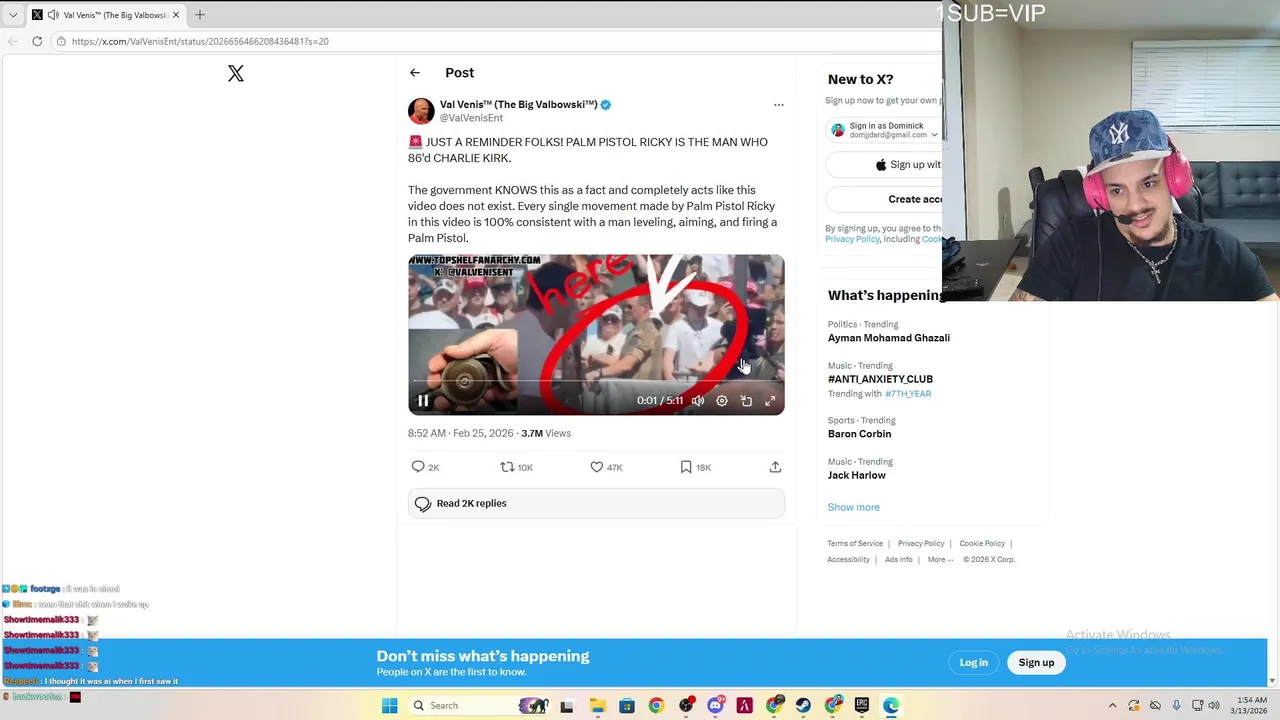The image size is (1280, 720).
Task: Open video playback settings gear
Action: click(x=722, y=401)
